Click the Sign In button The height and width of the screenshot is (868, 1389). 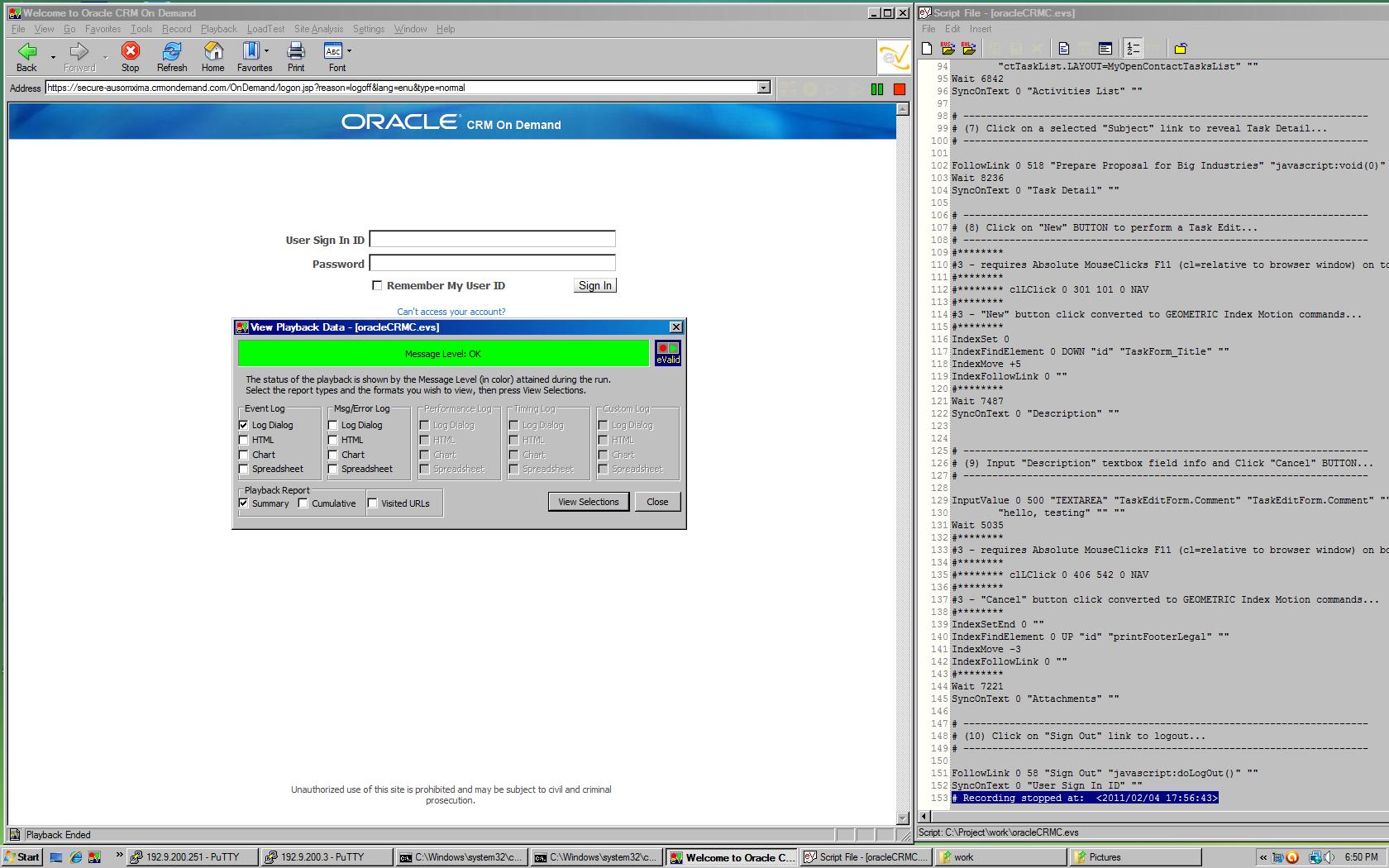pyautogui.click(x=595, y=285)
